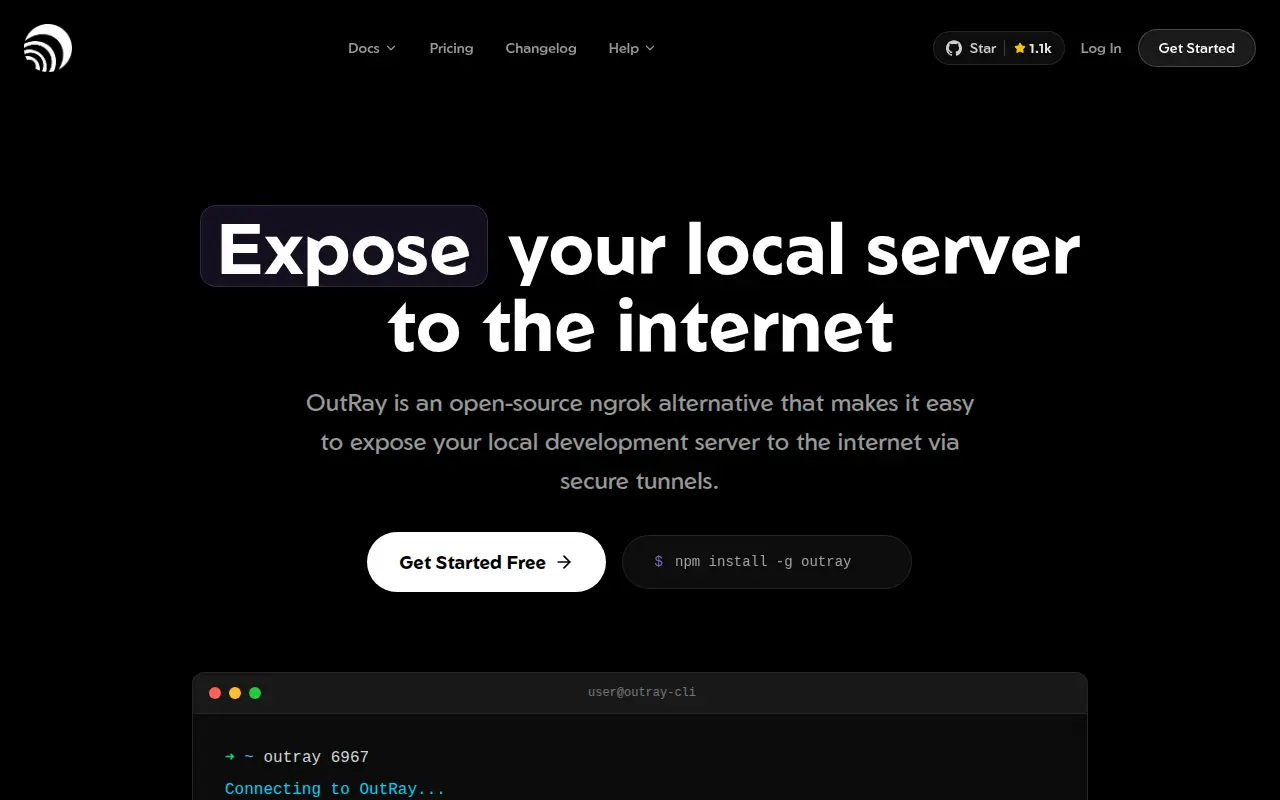Open the Pricing page
Screen dimensions: 1280x800
(x=451, y=48)
